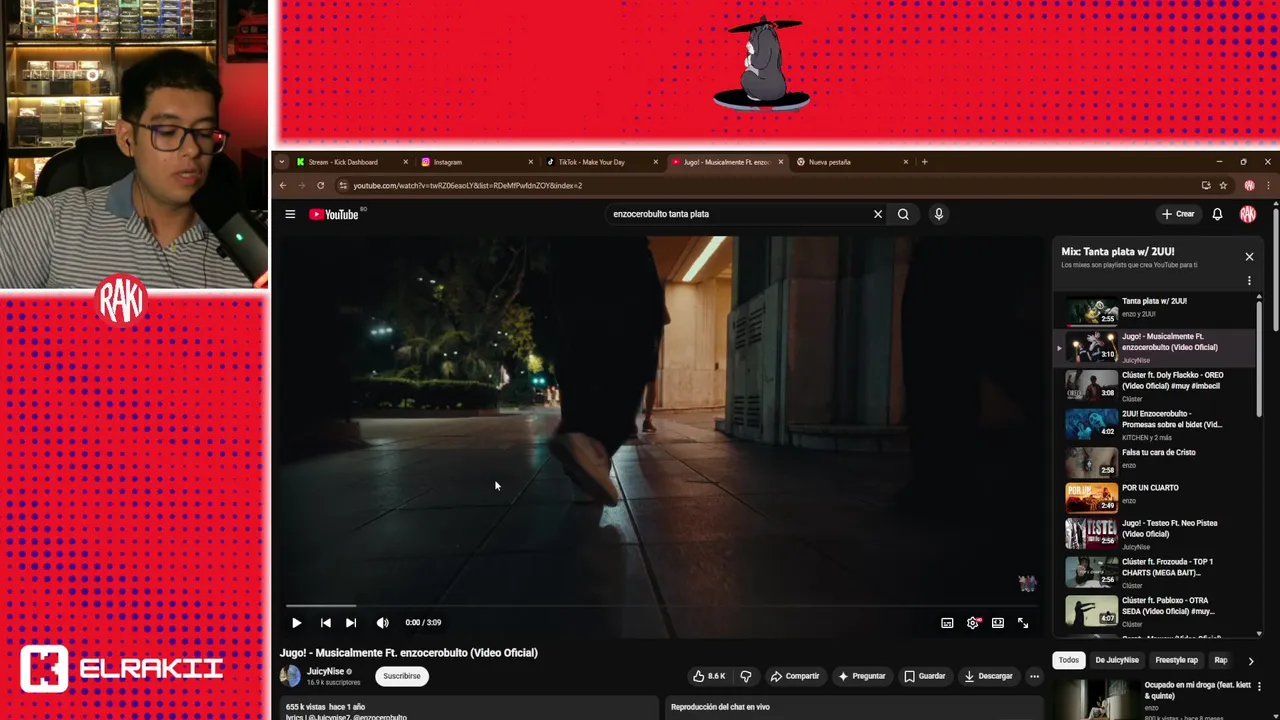Skip to the next video in the mix

click(351, 623)
